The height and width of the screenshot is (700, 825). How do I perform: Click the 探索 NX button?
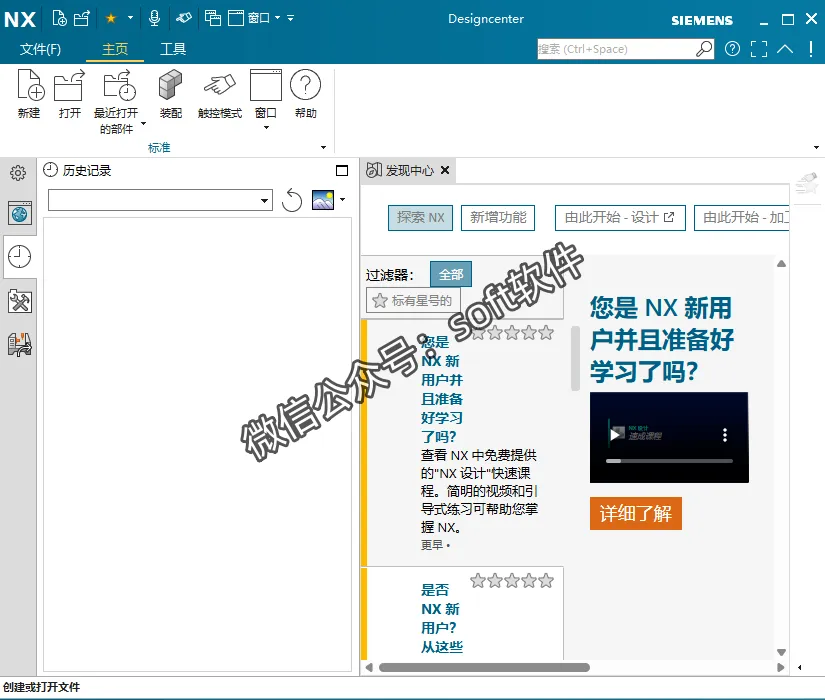pyautogui.click(x=420, y=217)
